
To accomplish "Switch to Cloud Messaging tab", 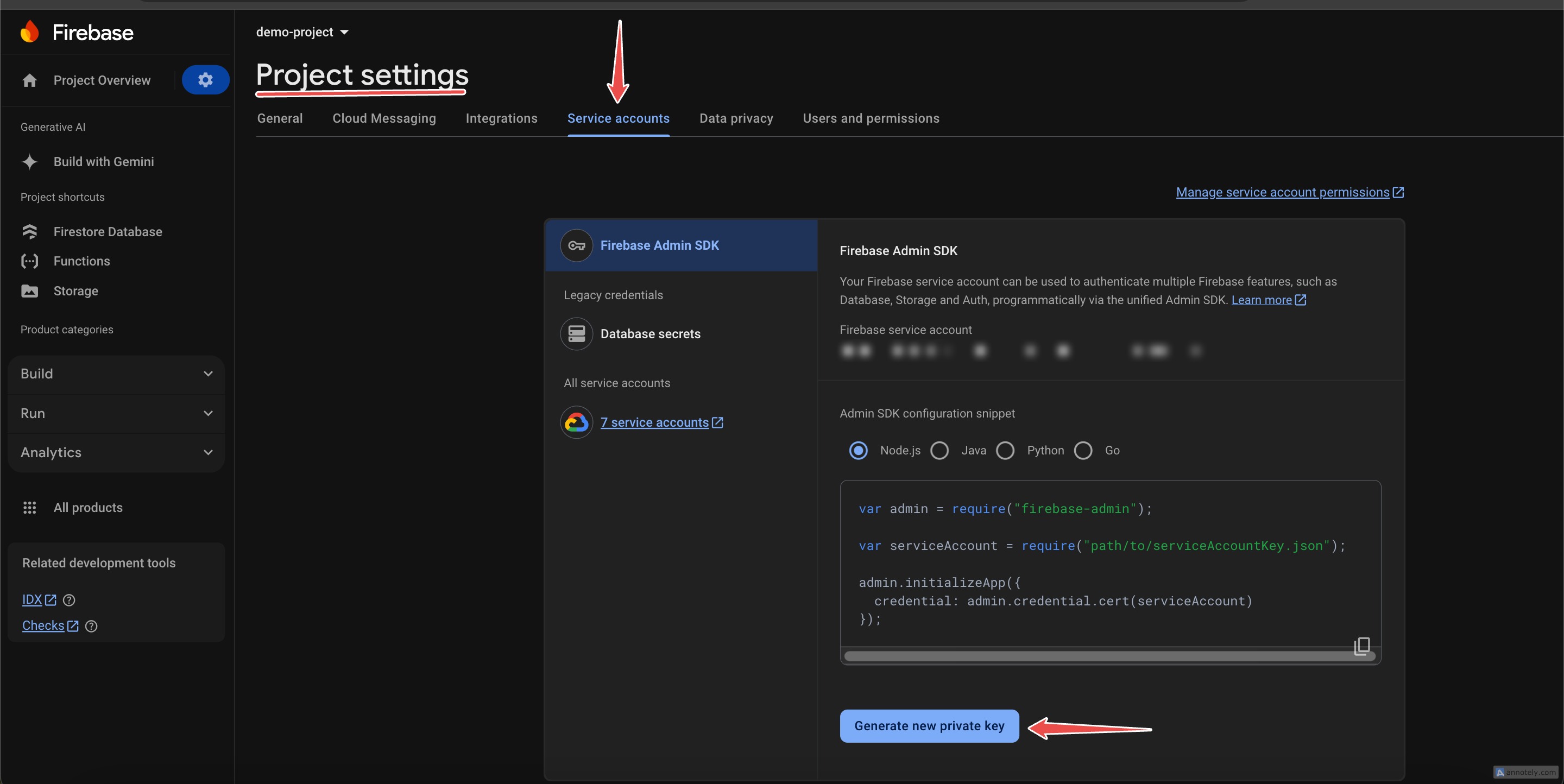I will pyautogui.click(x=384, y=118).
